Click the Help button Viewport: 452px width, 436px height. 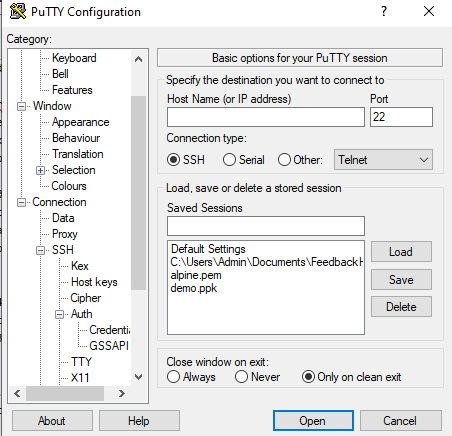click(139, 421)
